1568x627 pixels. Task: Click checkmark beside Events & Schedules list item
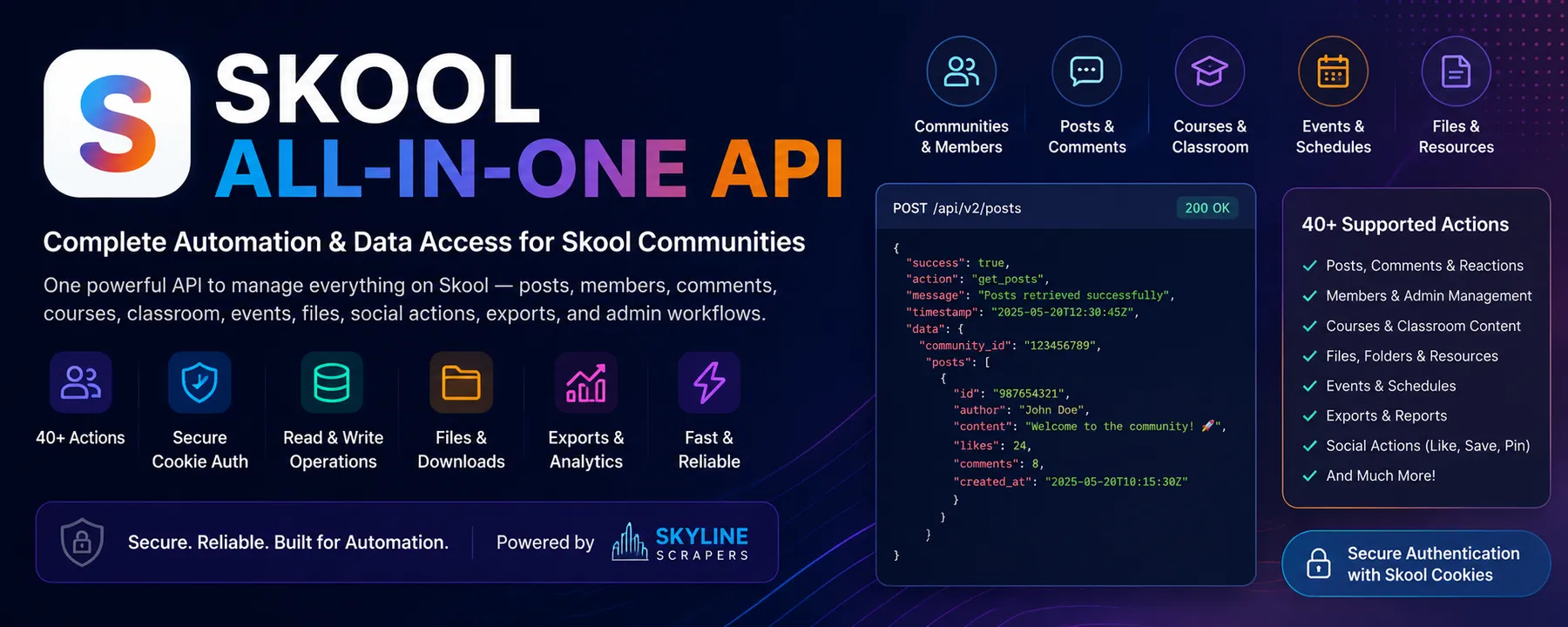[1309, 387]
